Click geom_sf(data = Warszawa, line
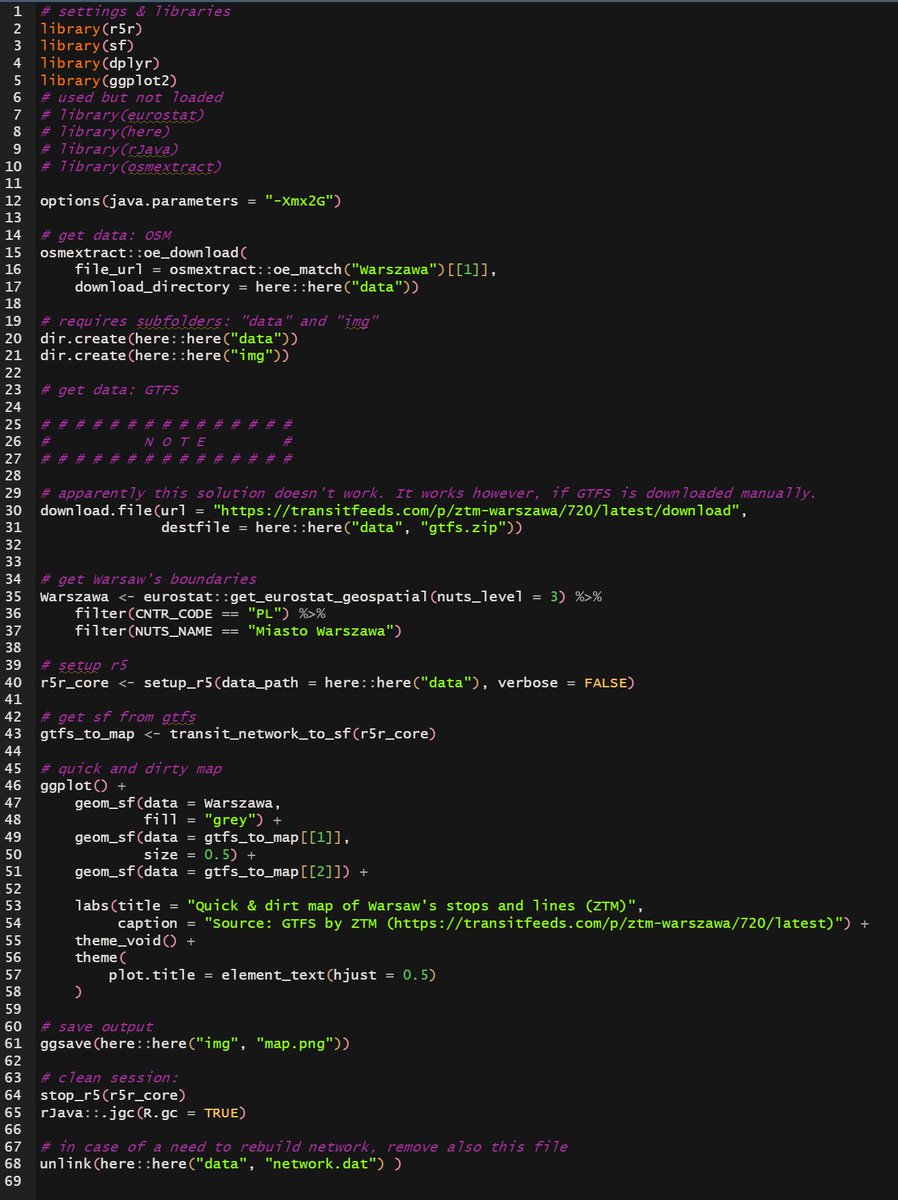The width and height of the screenshot is (898, 1200). click(x=179, y=803)
